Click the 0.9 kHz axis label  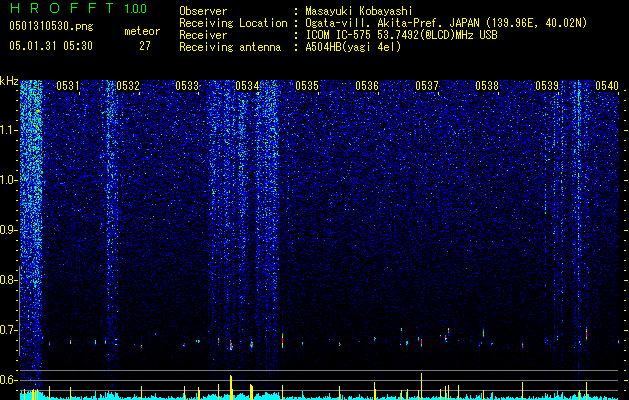8,230
